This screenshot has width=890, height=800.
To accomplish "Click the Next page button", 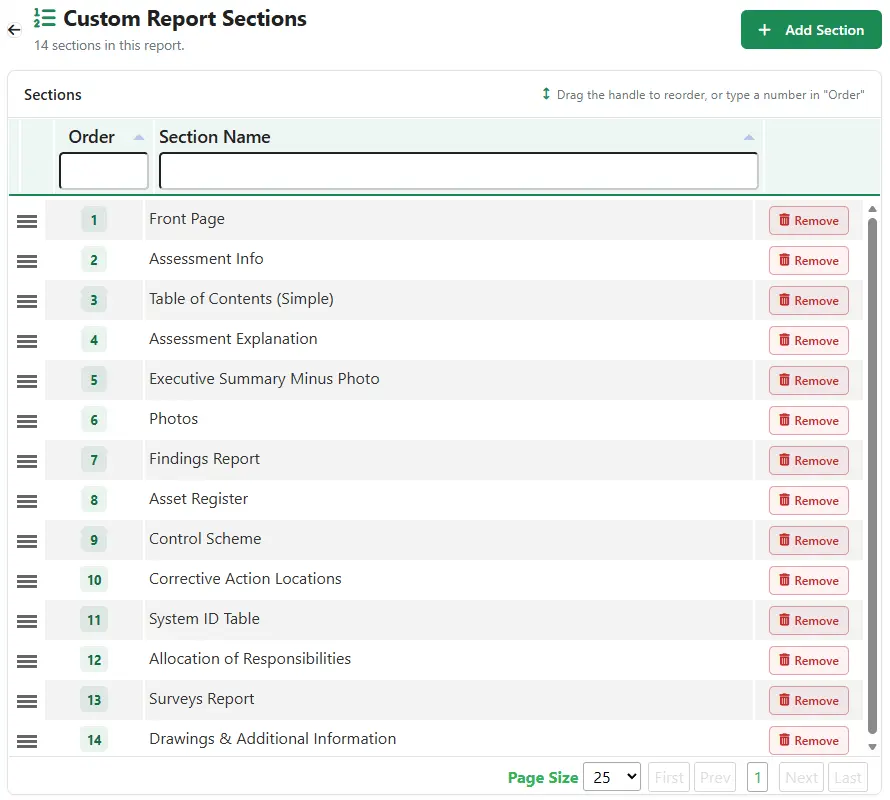I will pos(801,777).
